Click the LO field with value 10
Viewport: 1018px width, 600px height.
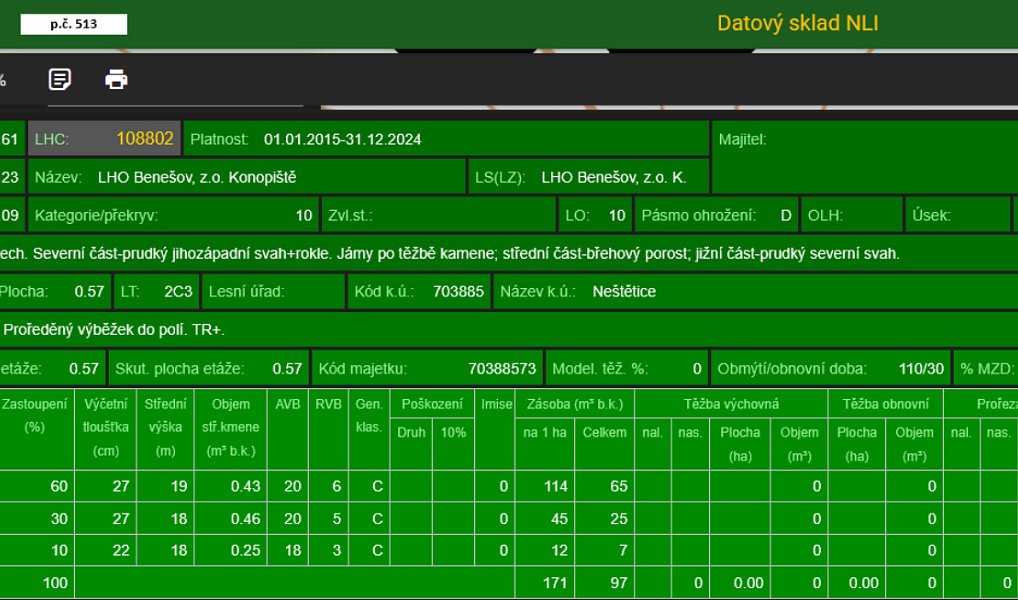click(x=595, y=215)
